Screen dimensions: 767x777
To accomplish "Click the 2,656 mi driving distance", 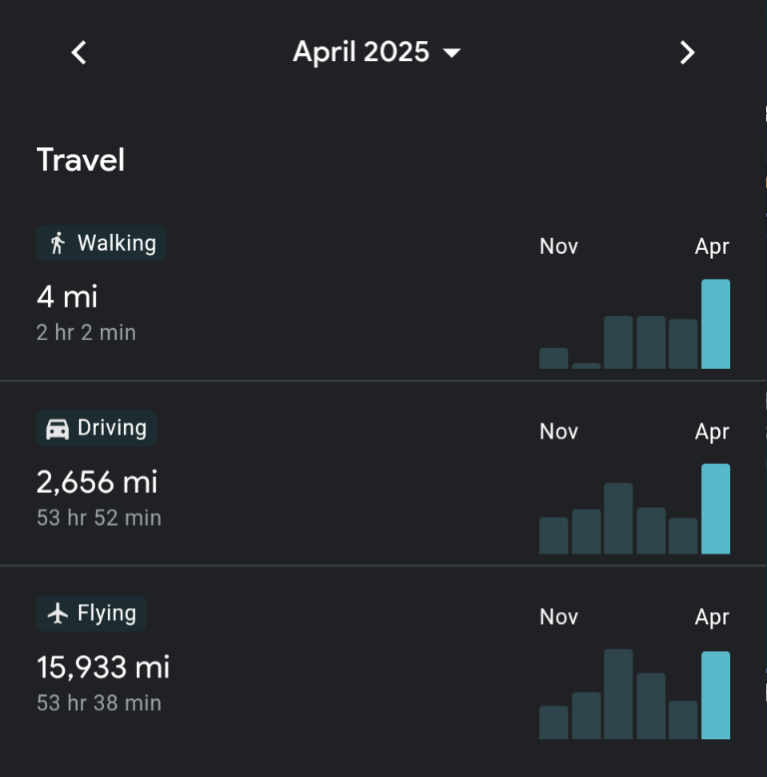I will (97, 482).
